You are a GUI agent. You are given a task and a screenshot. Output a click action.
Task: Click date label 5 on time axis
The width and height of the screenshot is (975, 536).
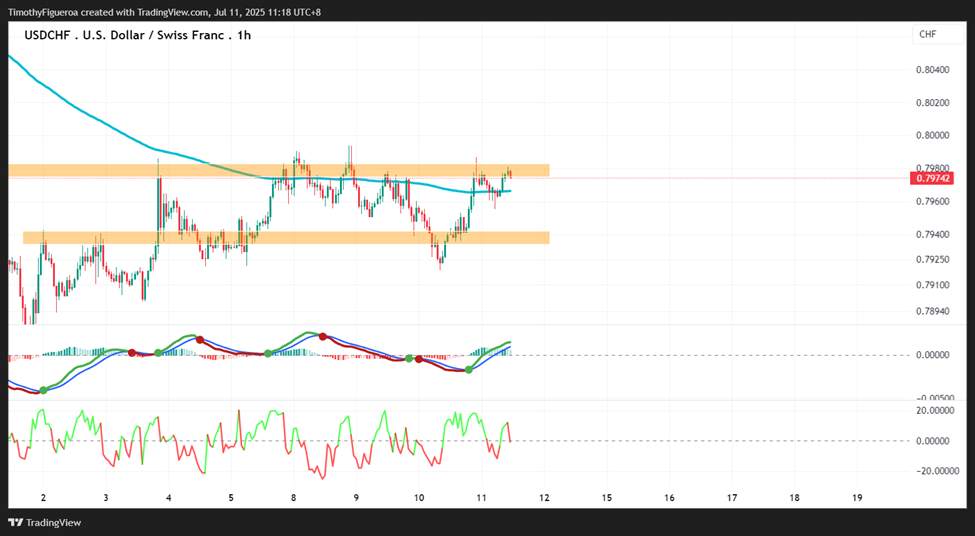[x=231, y=498]
